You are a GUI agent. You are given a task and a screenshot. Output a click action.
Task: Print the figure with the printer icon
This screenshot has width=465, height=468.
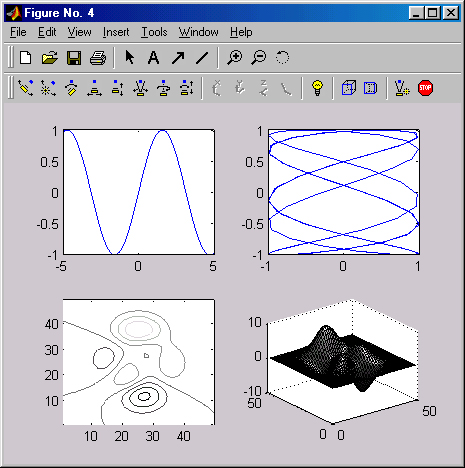(x=98, y=58)
